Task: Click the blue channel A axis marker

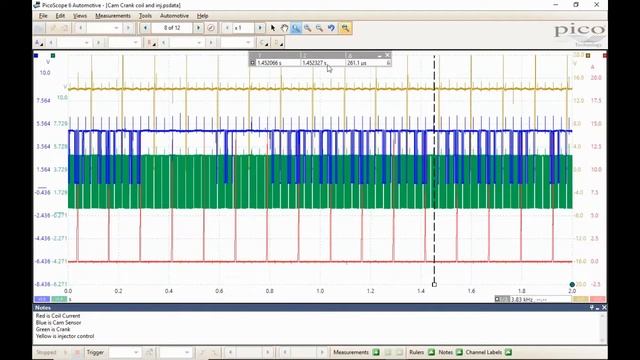Action: 36,56
